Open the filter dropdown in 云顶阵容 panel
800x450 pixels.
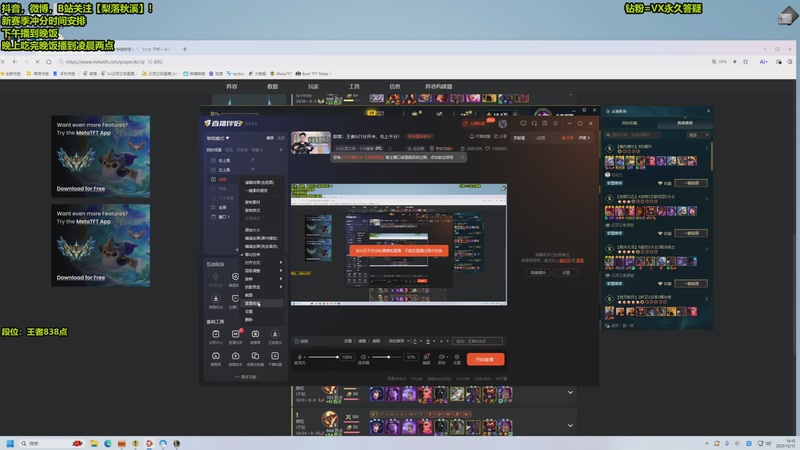698,135
